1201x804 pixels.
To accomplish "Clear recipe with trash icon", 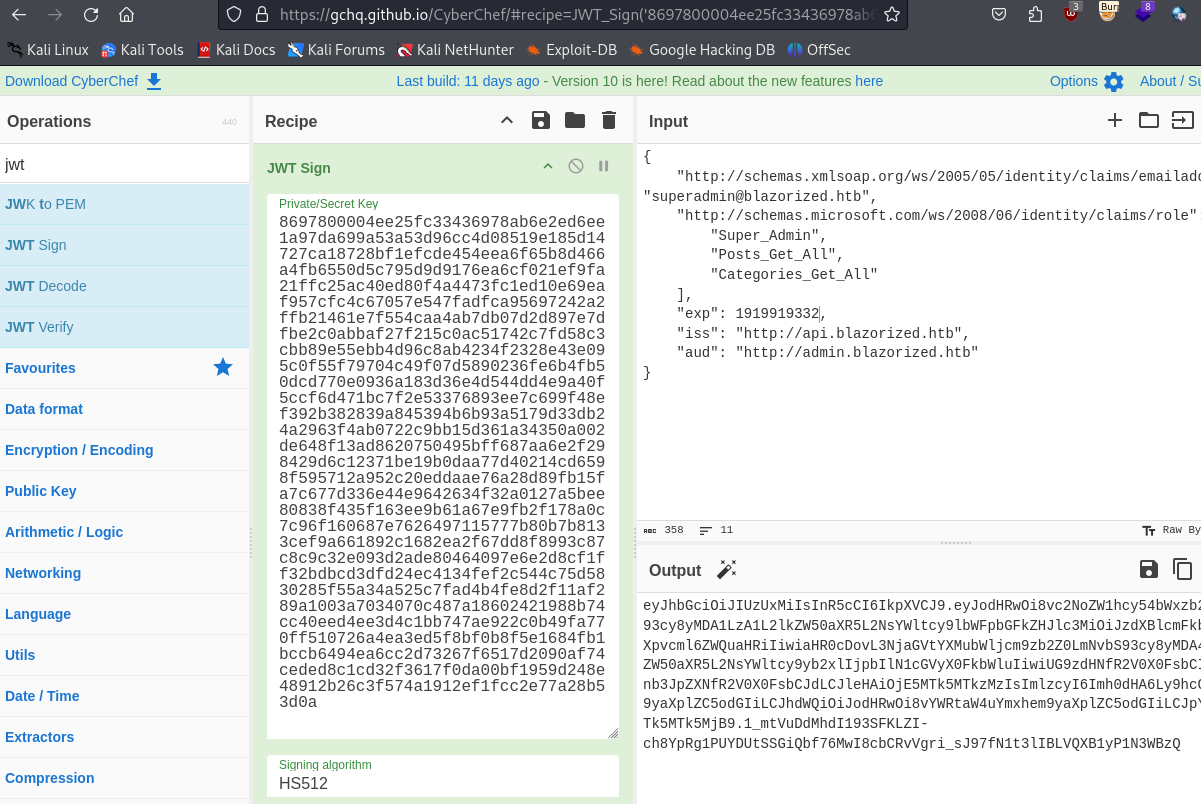I will click(x=608, y=121).
